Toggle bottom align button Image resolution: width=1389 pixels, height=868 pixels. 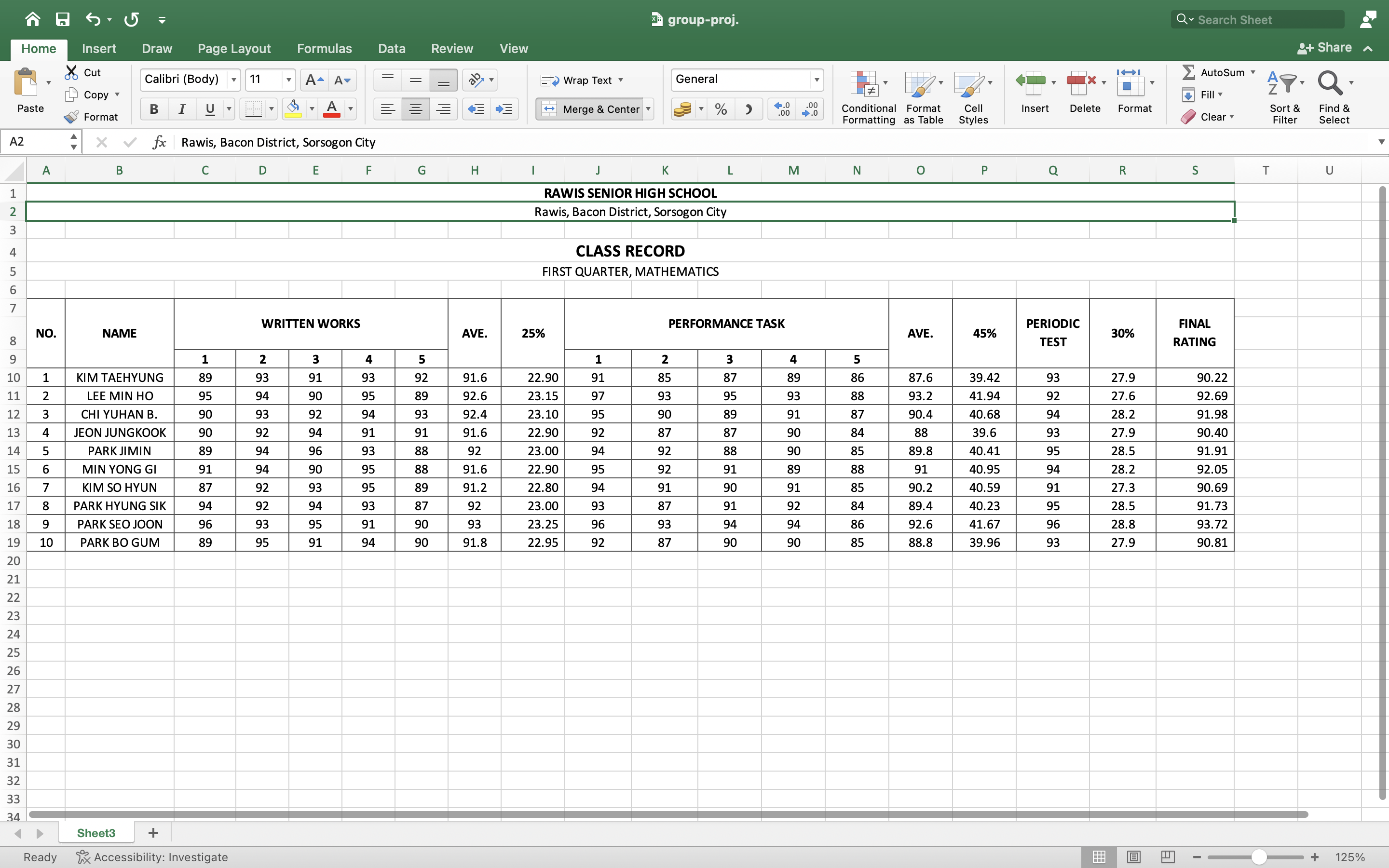(443, 80)
